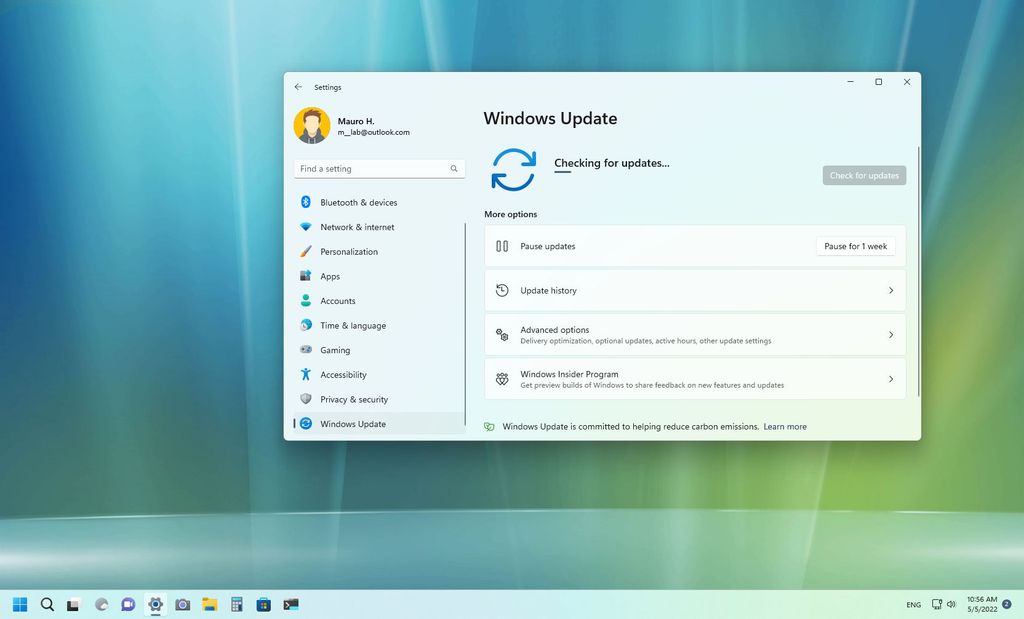Expand the Advanced options chevron
The width and height of the screenshot is (1024, 619).
pos(890,334)
